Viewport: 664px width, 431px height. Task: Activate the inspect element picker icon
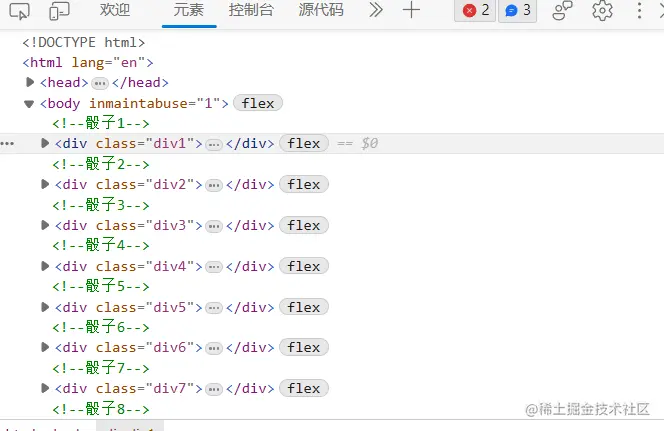click(x=19, y=11)
